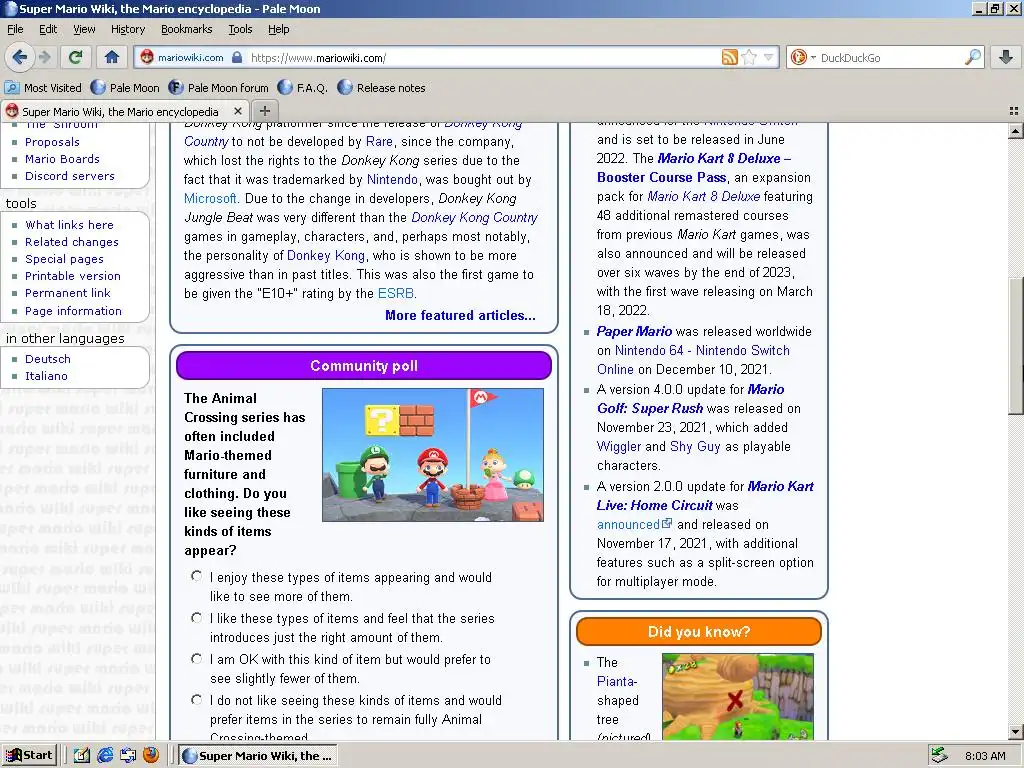Open the Windows Start menu
Image resolution: width=1024 pixels, height=768 pixels.
(29, 755)
